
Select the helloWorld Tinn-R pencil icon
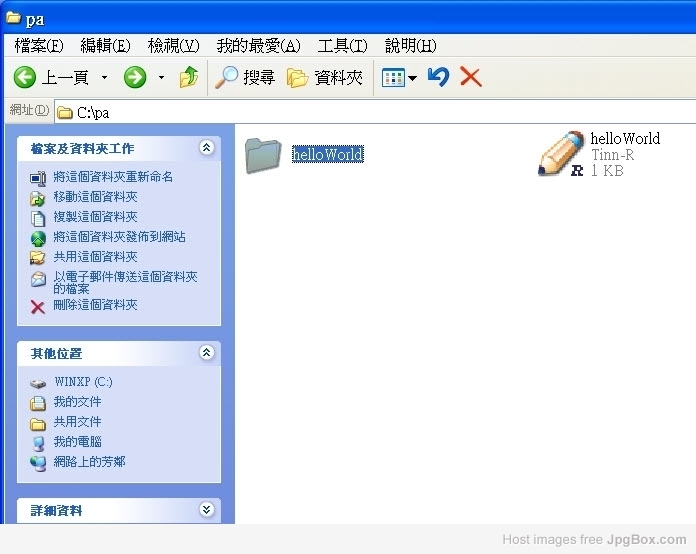point(562,154)
